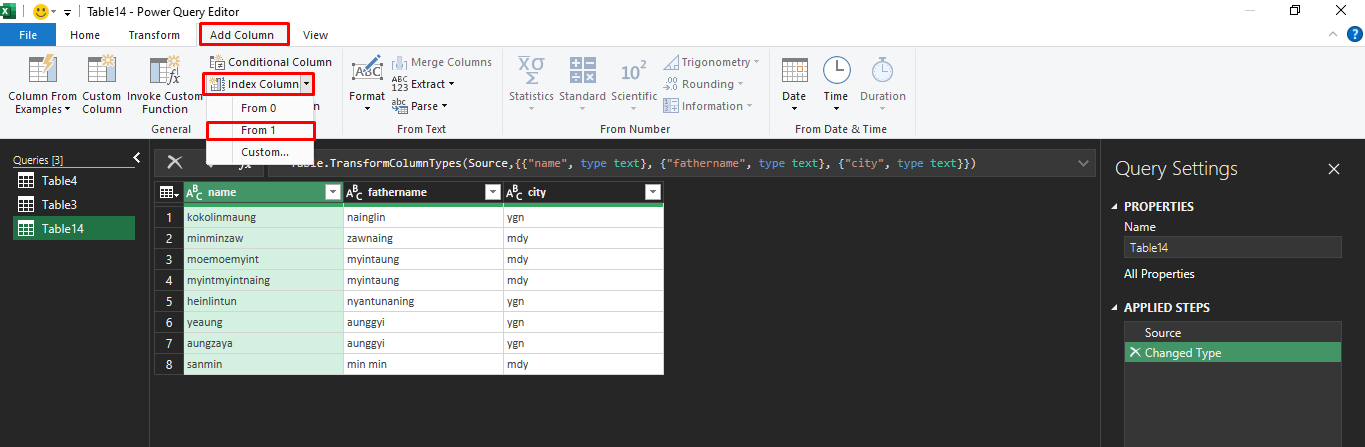Click the Custom Column icon
Screen dimensions: 1365x447
102,70
